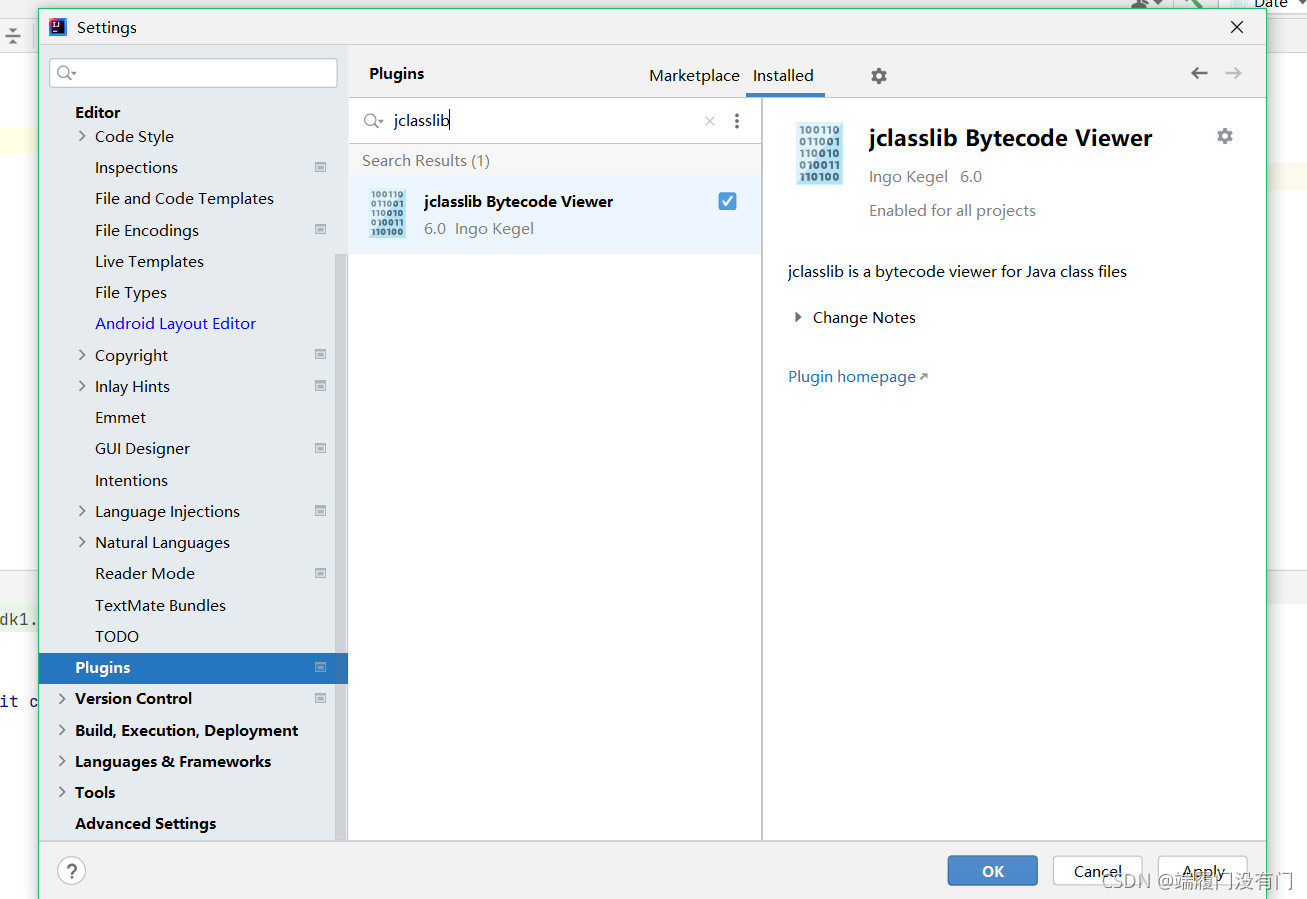1307x899 pixels.
Task: Click project-level marker icon next to Plugins
Action: (x=320, y=667)
